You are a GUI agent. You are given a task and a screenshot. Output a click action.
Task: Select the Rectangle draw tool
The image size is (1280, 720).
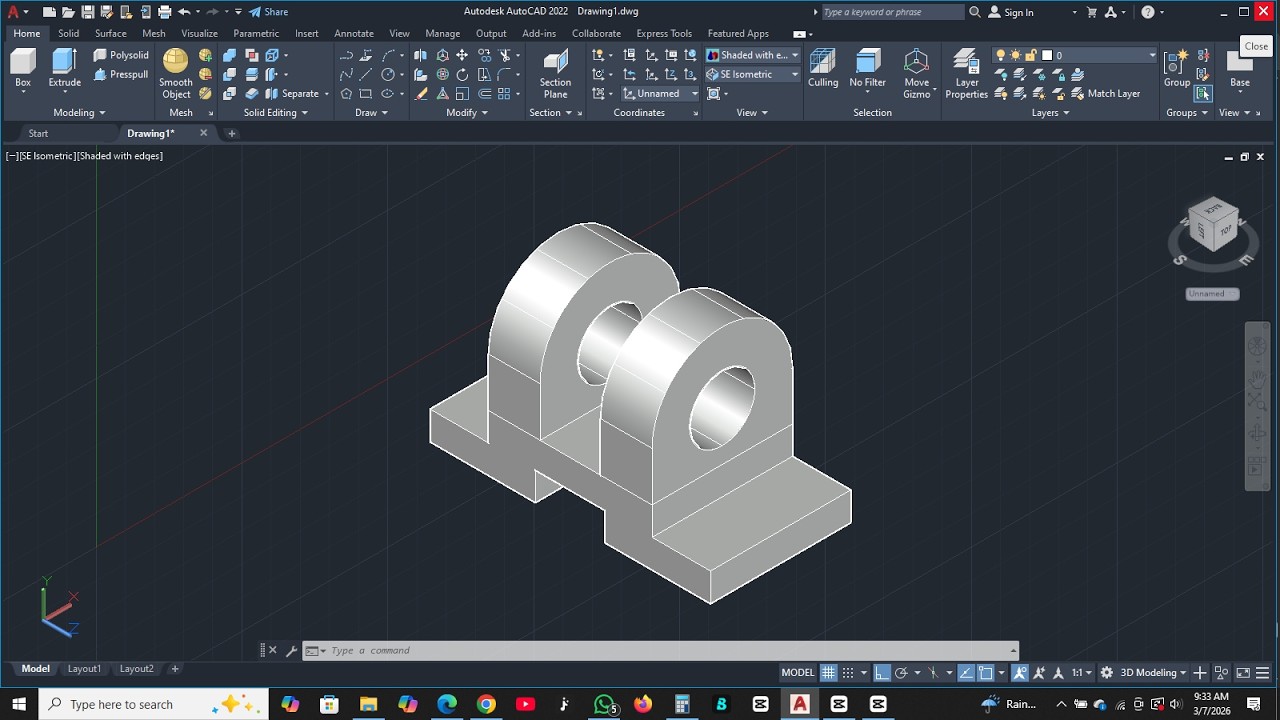tap(366, 93)
